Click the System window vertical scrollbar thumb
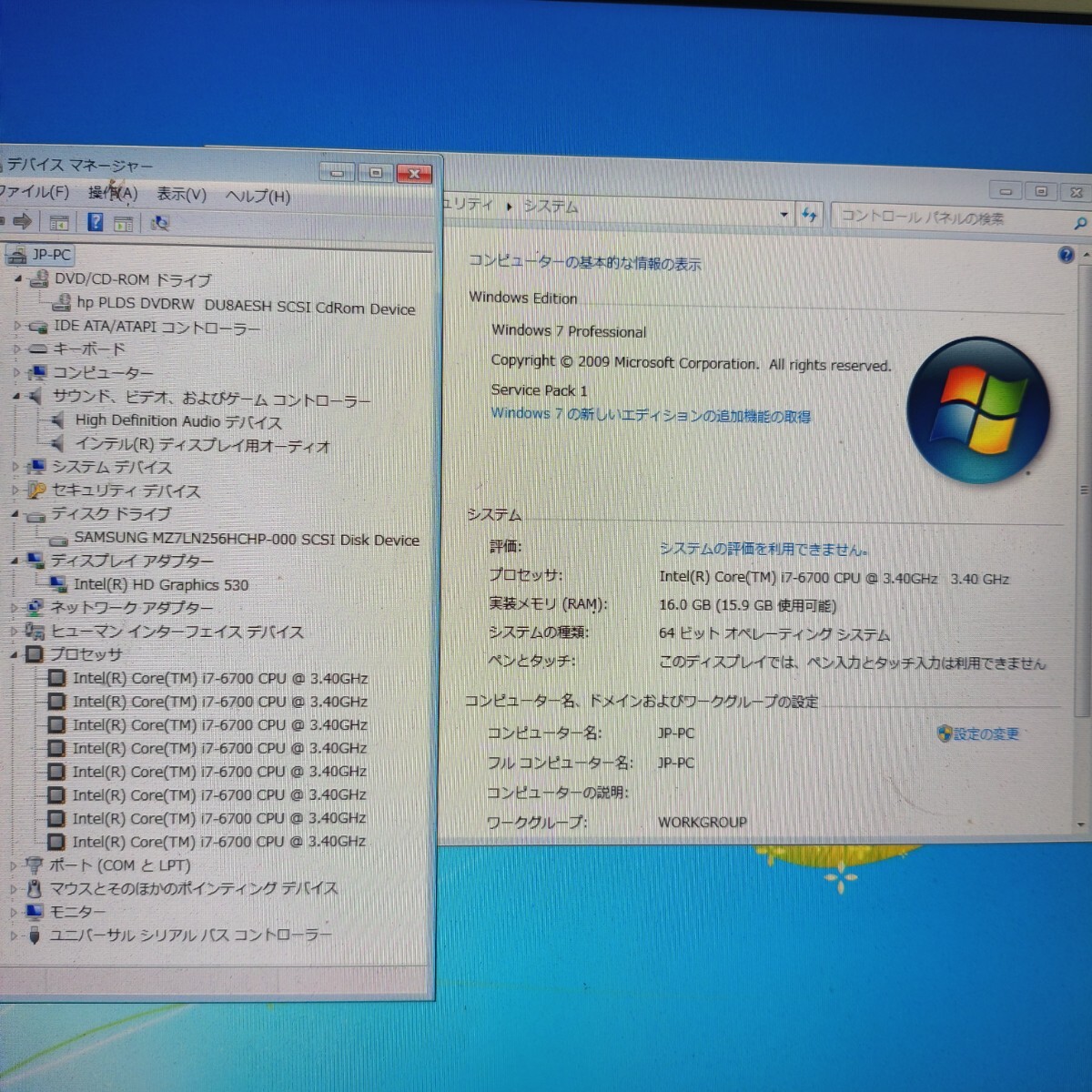The width and height of the screenshot is (1092, 1092). tap(1083, 490)
